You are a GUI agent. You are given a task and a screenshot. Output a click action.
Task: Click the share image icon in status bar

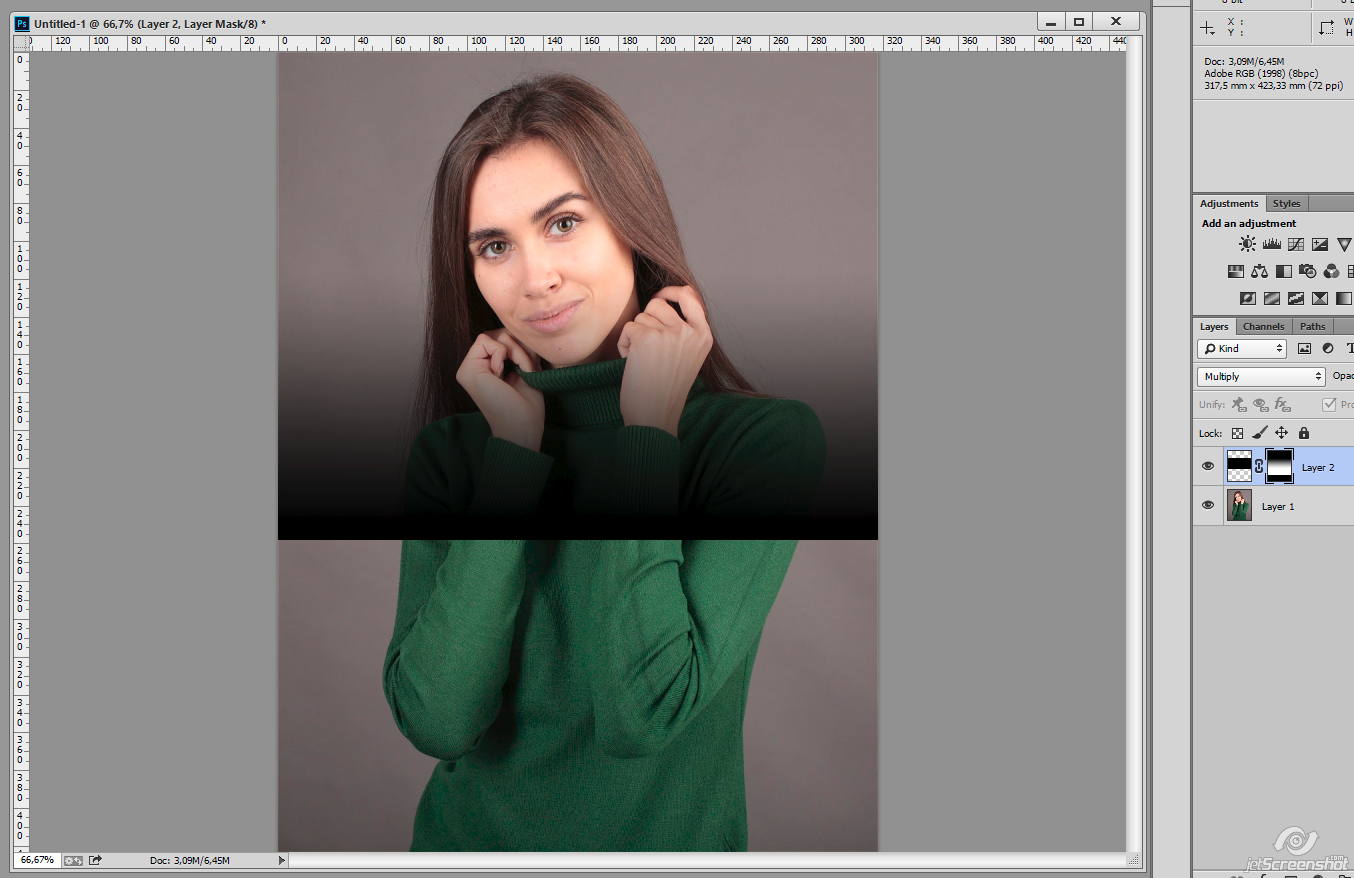[x=95, y=860]
